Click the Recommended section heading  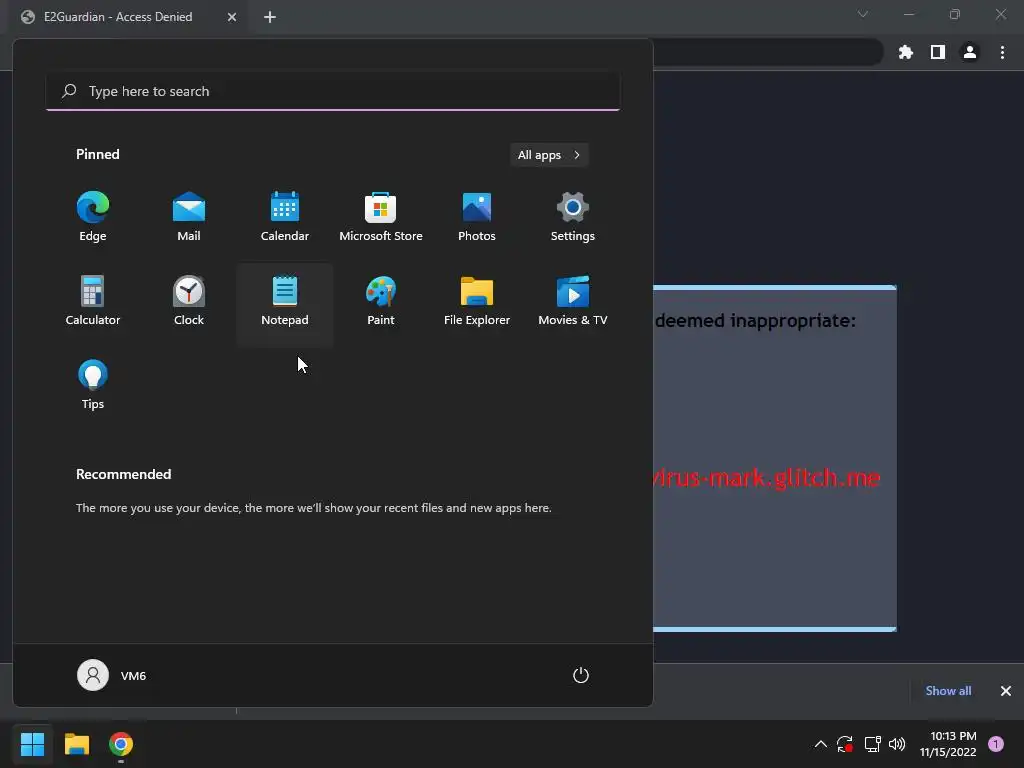click(x=123, y=475)
